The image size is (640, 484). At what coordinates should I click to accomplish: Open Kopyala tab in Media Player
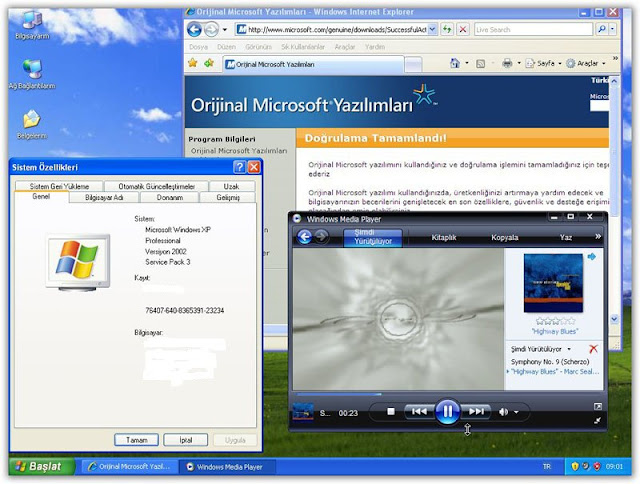click(x=504, y=238)
